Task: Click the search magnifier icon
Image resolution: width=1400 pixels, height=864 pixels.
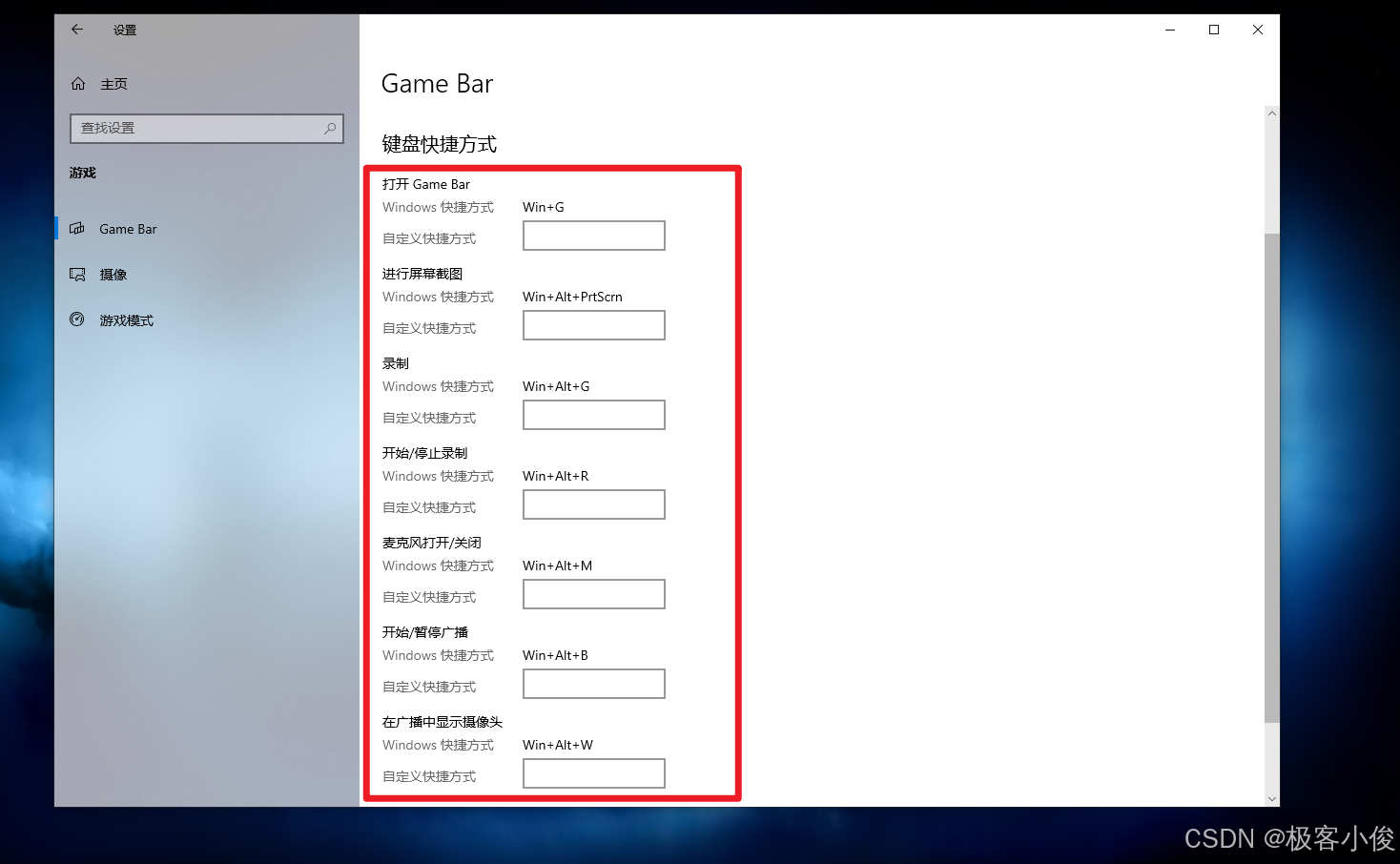Action: tap(330, 128)
